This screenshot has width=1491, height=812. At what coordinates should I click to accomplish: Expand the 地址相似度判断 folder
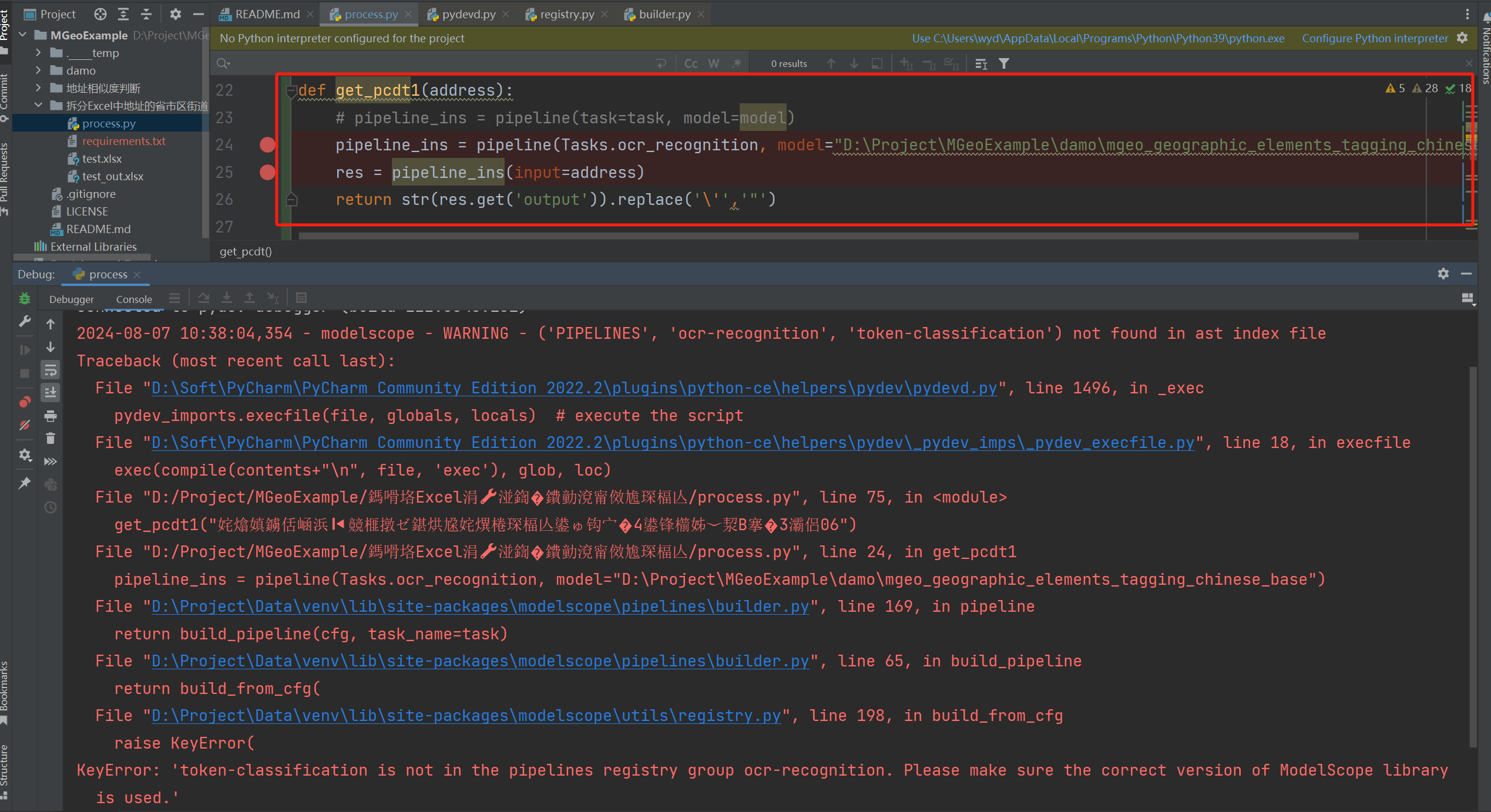(x=38, y=88)
